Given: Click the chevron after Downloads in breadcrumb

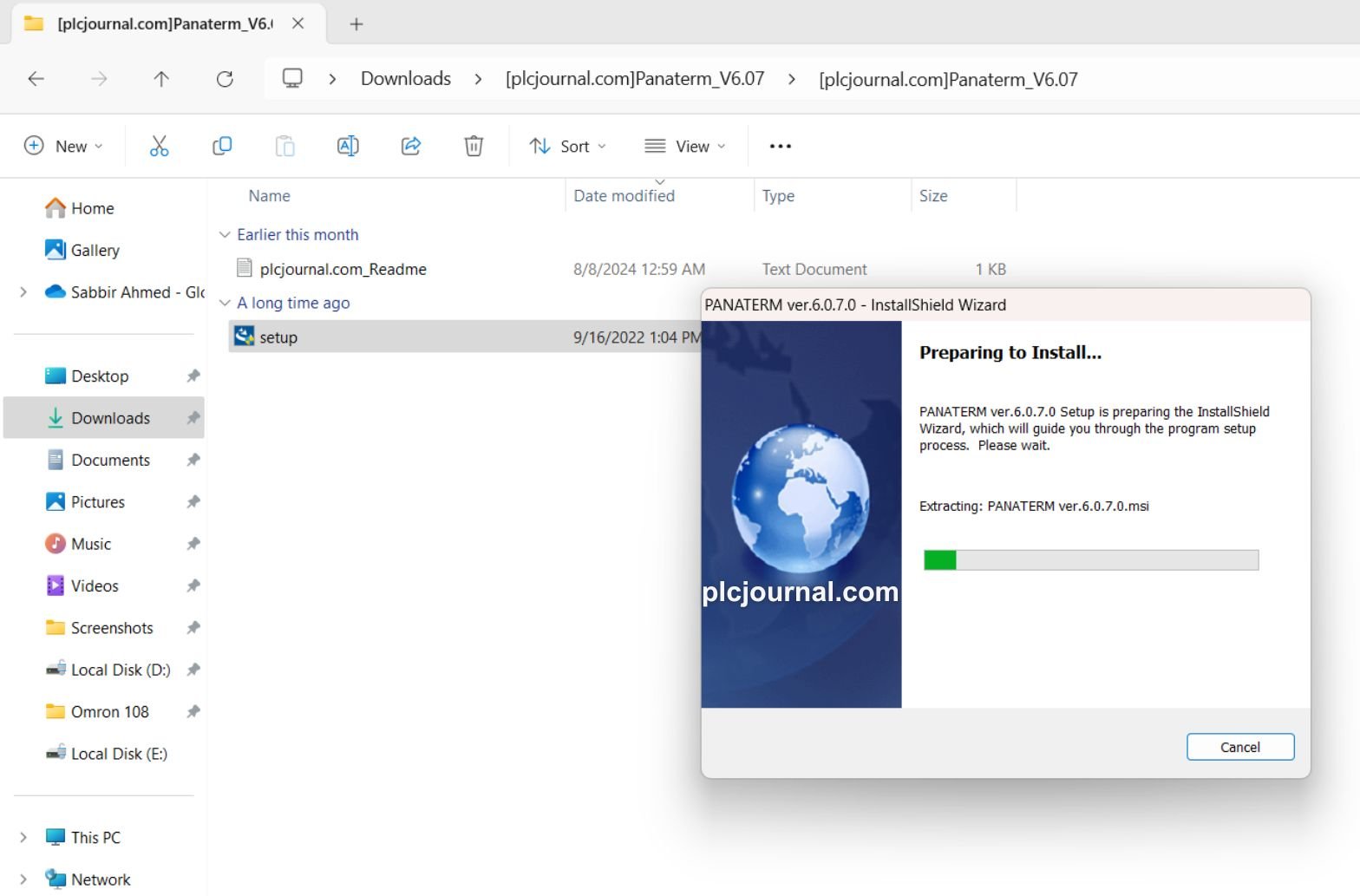Looking at the screenshot, I should [x=478, y=79].
